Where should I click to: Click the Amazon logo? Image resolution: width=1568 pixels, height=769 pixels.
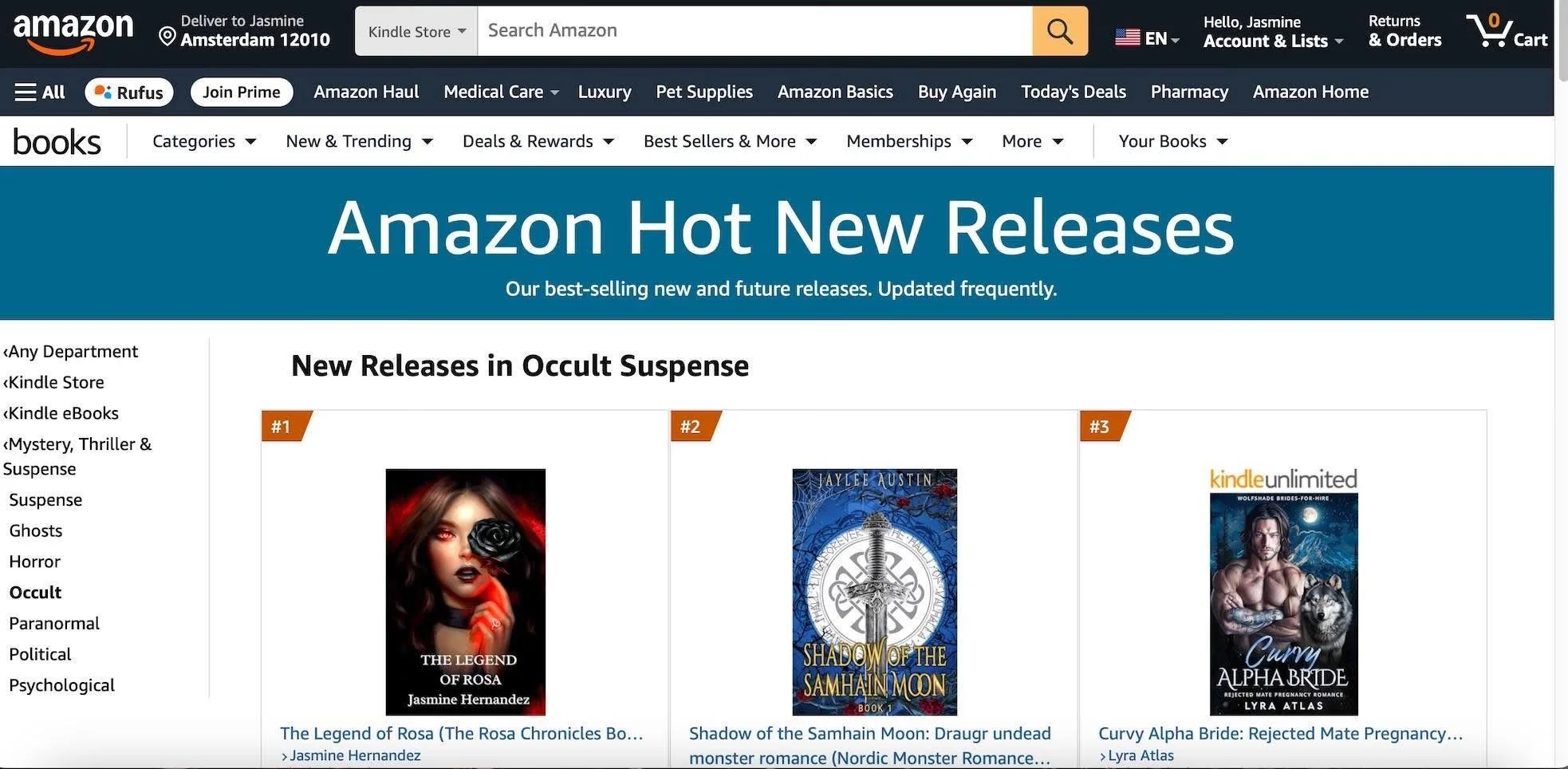pos(73,34)
